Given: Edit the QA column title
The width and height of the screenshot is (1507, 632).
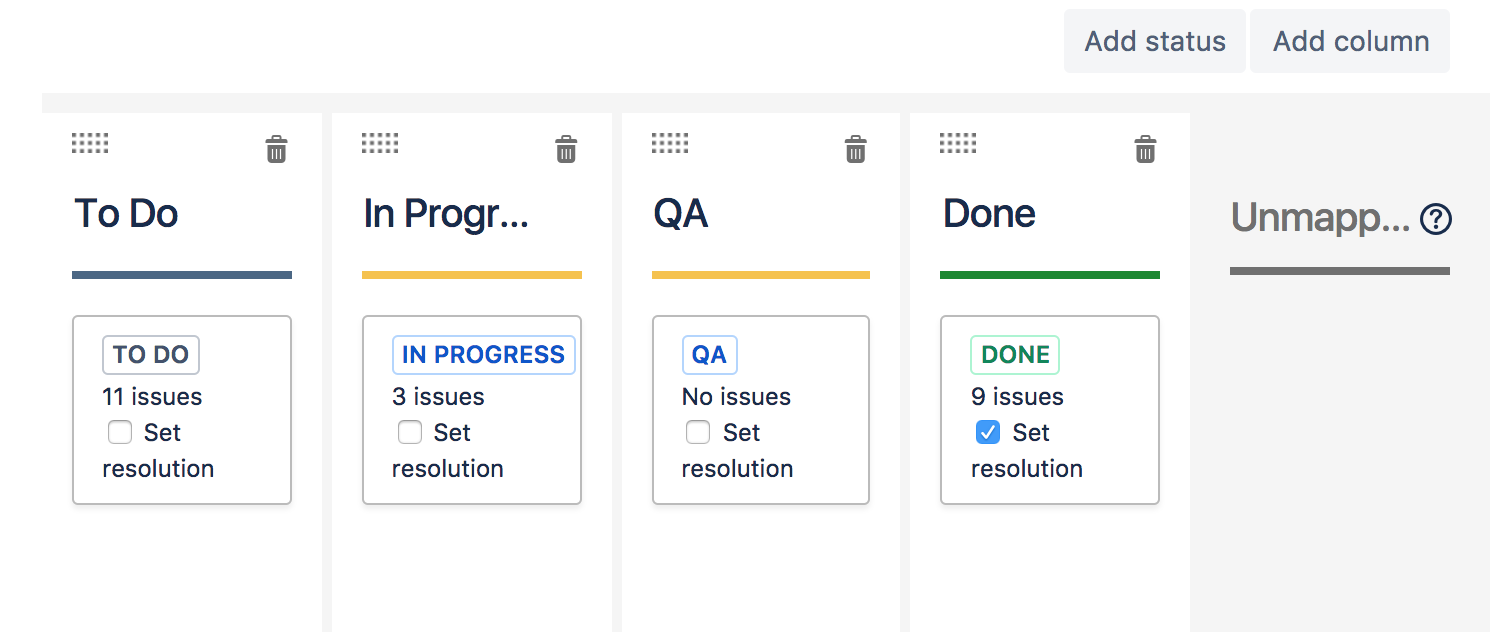Looking at the screenshot, I should click(681, 214).
